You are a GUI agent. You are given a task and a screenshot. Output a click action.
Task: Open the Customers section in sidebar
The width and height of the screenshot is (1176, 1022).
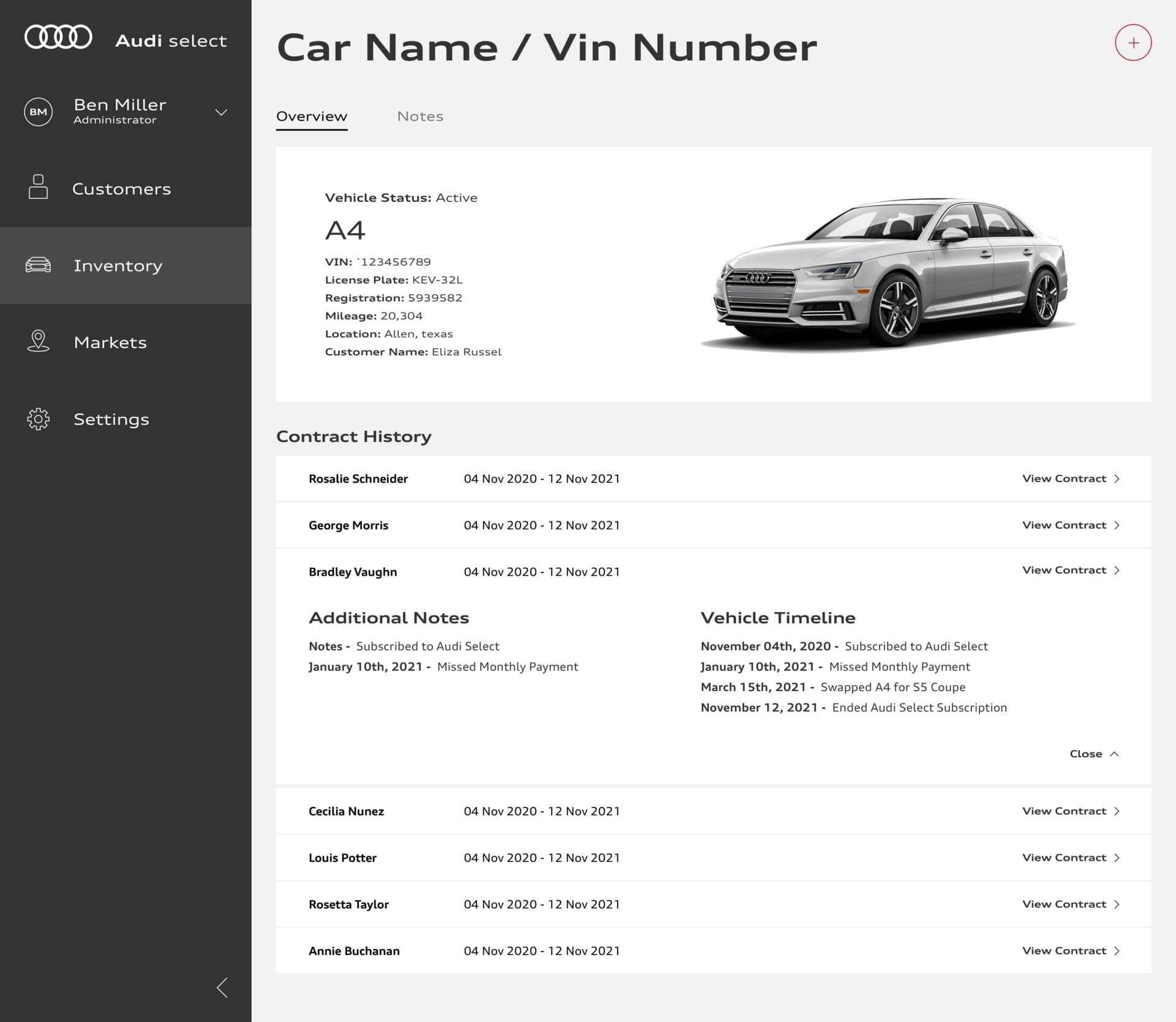122,189
